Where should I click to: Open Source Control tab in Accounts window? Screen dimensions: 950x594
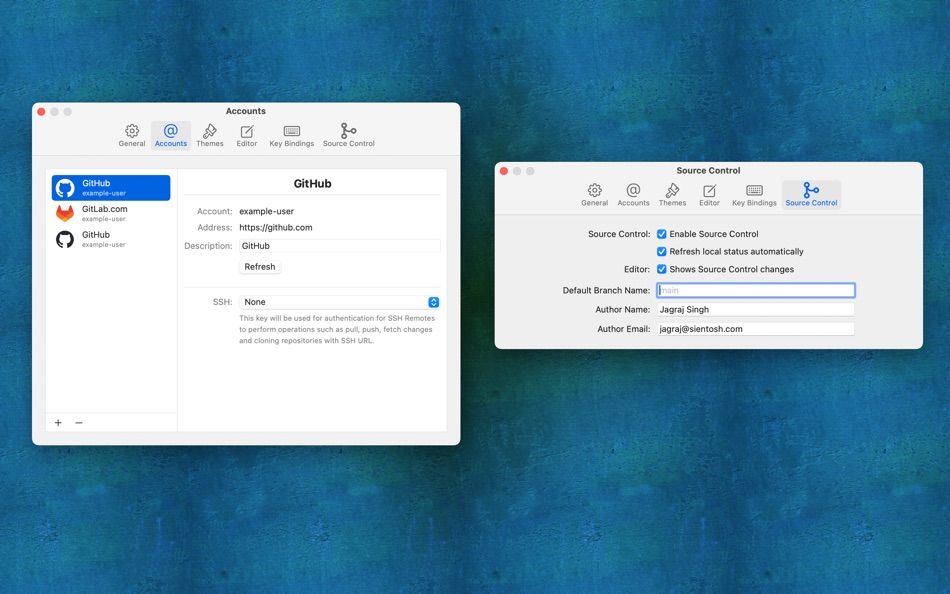tap(348, 136)
